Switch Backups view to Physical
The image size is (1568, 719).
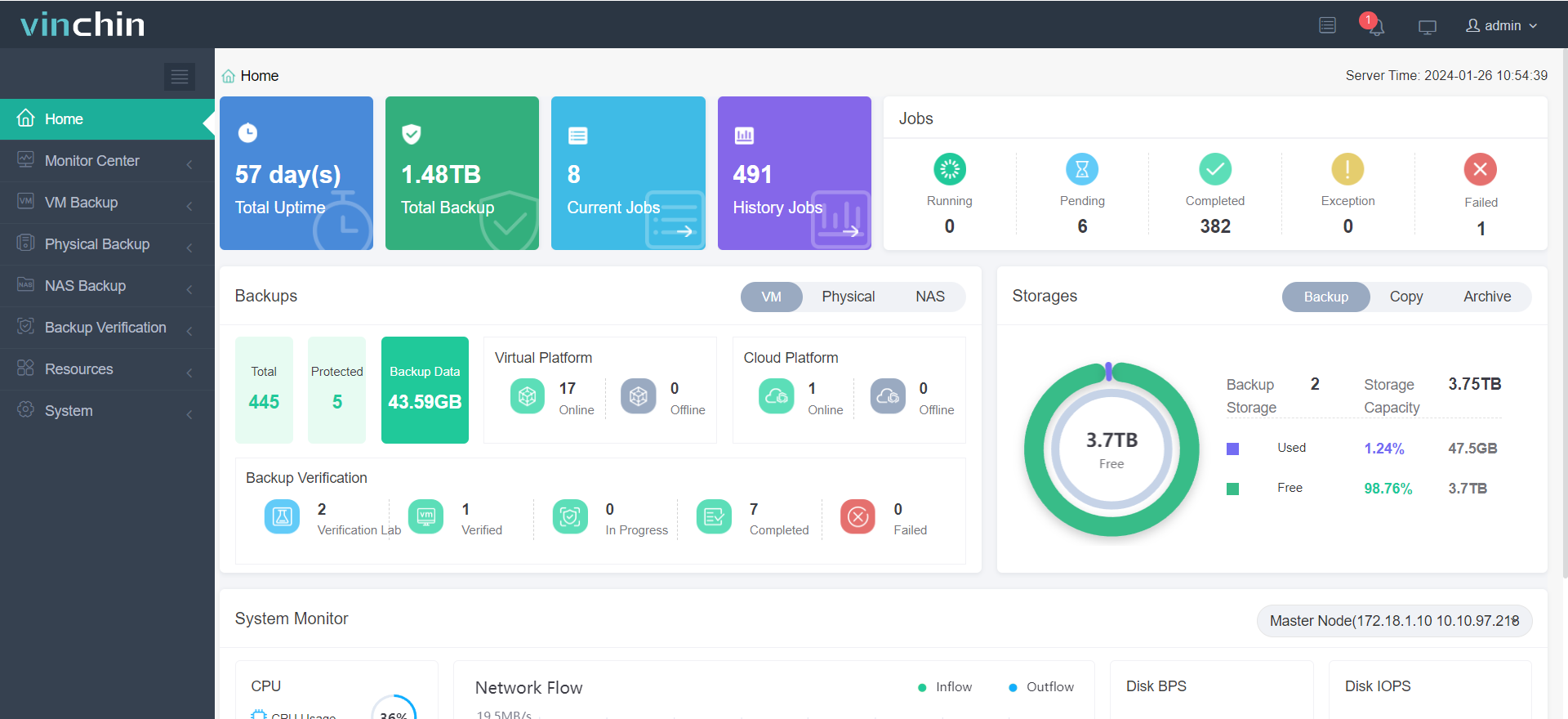tap(848, 297)
